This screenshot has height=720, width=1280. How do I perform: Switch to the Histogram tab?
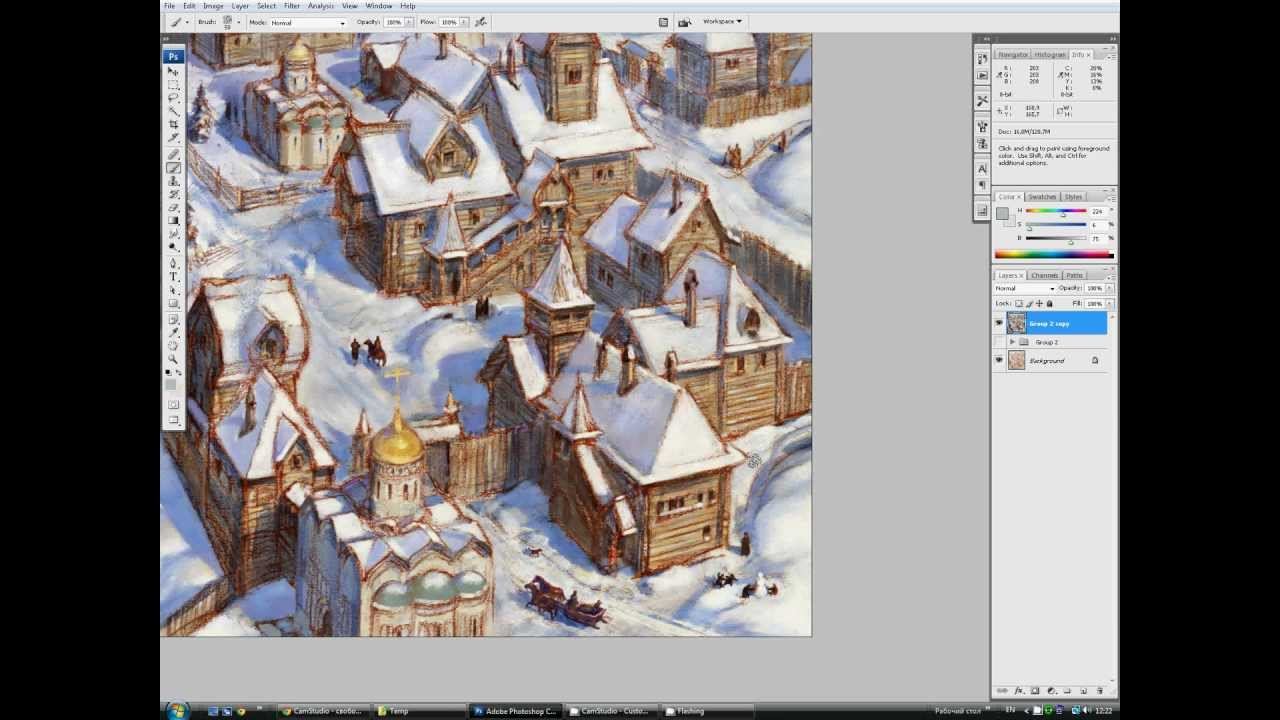[x=1050, y=54]
